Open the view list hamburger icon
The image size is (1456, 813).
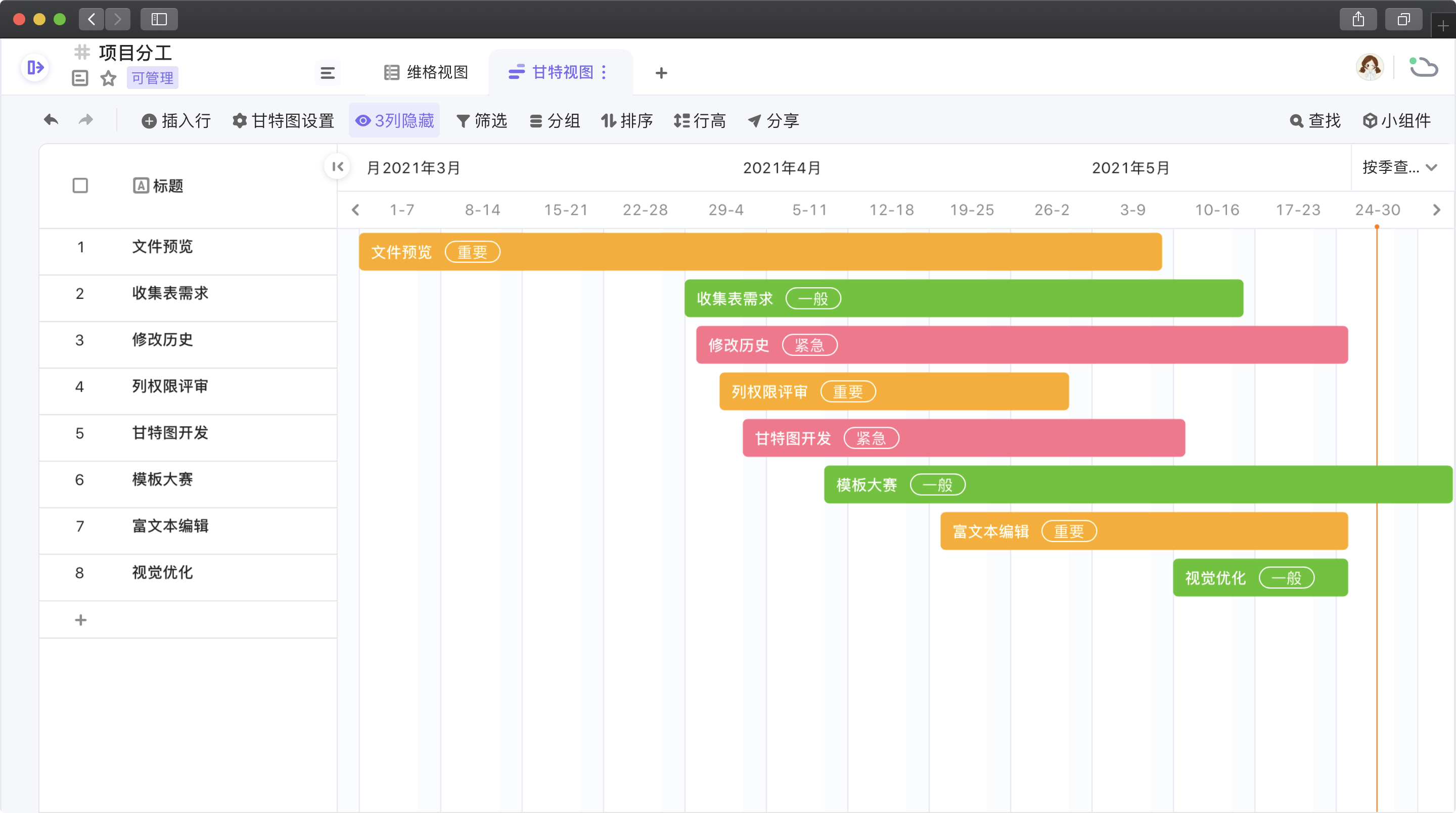[x=327, y=73]
